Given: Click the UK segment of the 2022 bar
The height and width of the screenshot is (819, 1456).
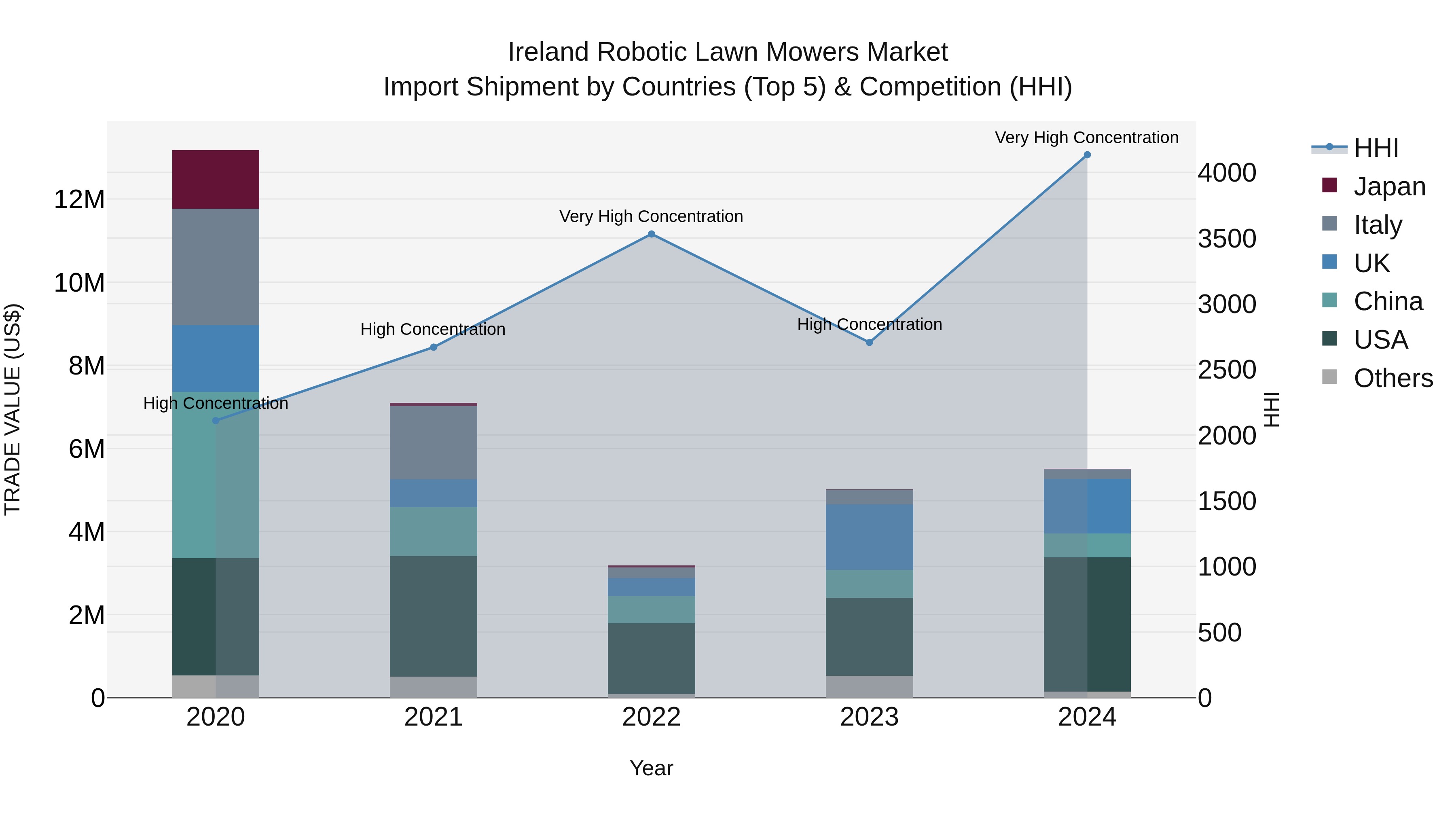Looking at the screenshot, I should (x=651, y=587).
